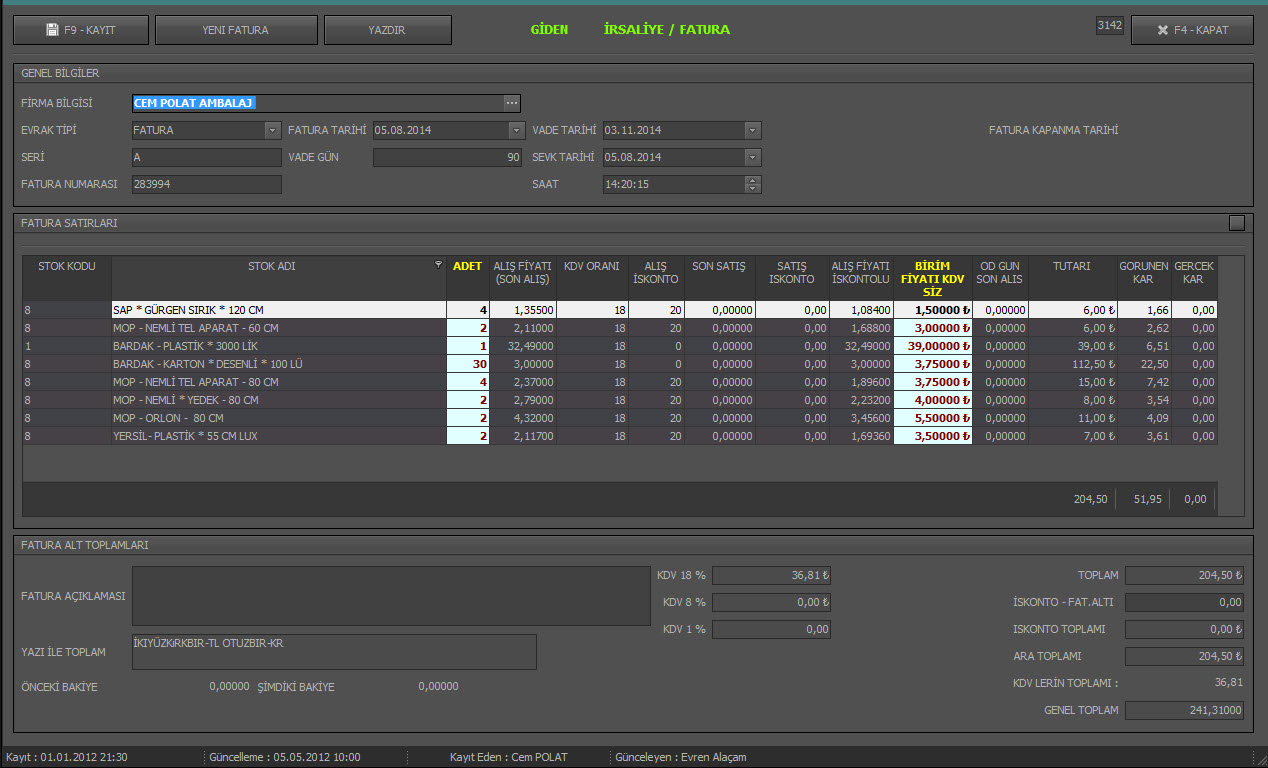The width and height of the screenshot is (1268, 768).
Task: Create a new invoice with YENİ FATURA
Action: [235, 30]
